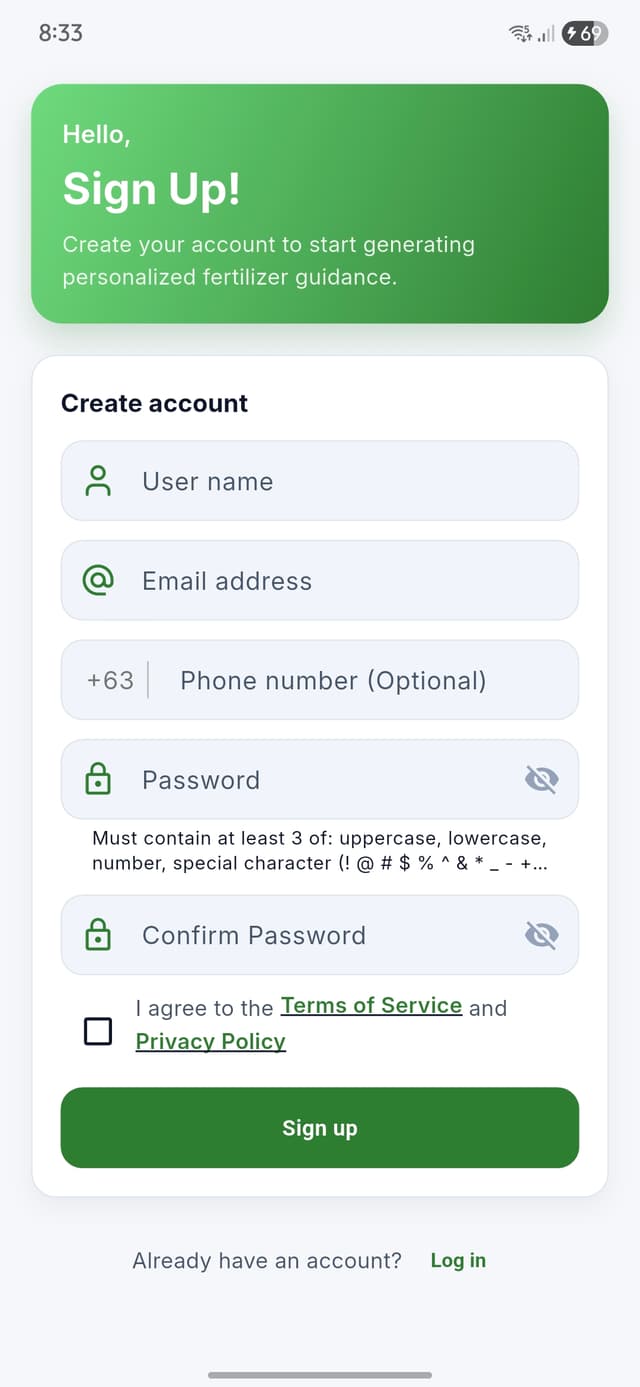Select the Email address field

(x=320, y=580)
